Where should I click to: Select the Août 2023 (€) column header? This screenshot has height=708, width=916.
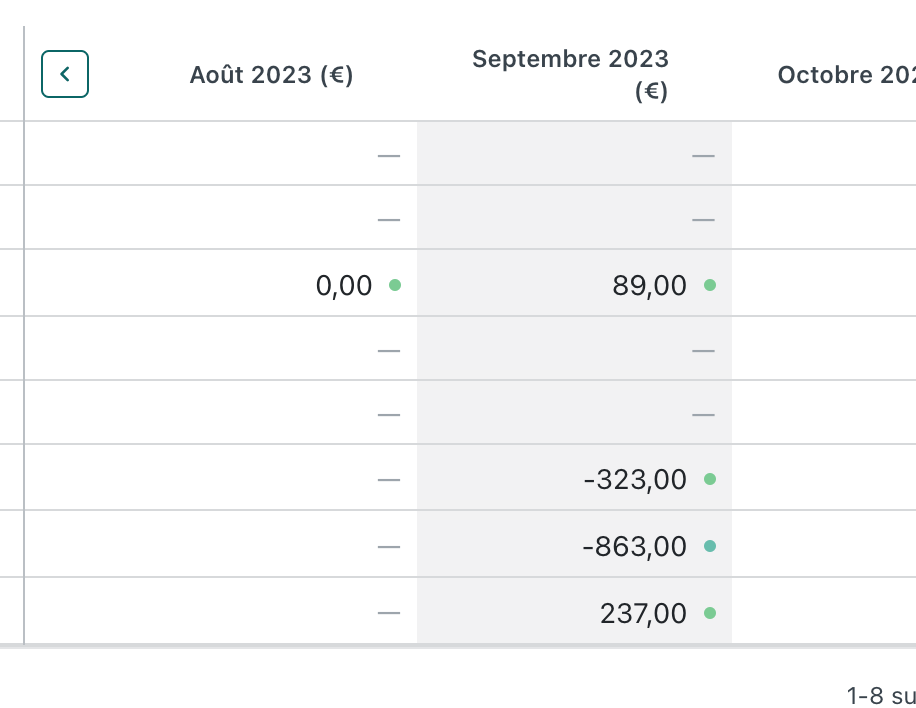[x=271, y=75]
